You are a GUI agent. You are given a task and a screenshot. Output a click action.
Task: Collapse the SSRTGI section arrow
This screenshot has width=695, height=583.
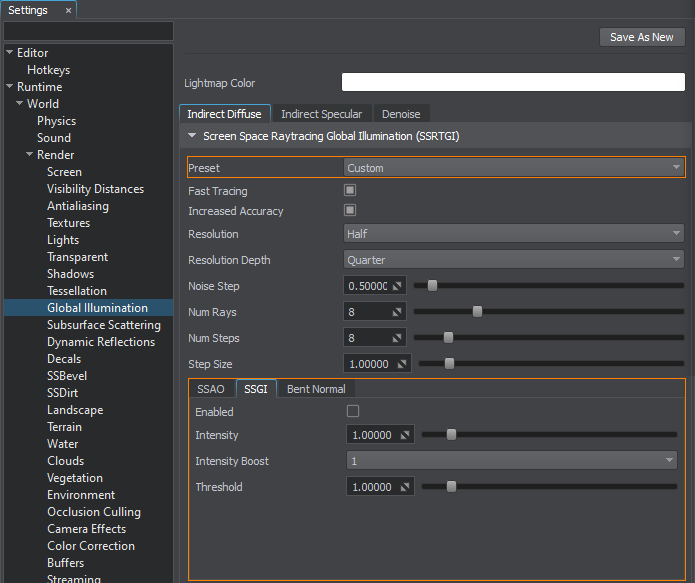192,135
